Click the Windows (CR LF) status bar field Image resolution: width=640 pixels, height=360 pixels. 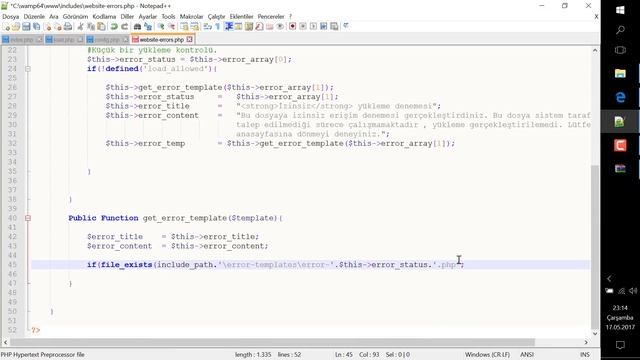click(x=487, y=355)
